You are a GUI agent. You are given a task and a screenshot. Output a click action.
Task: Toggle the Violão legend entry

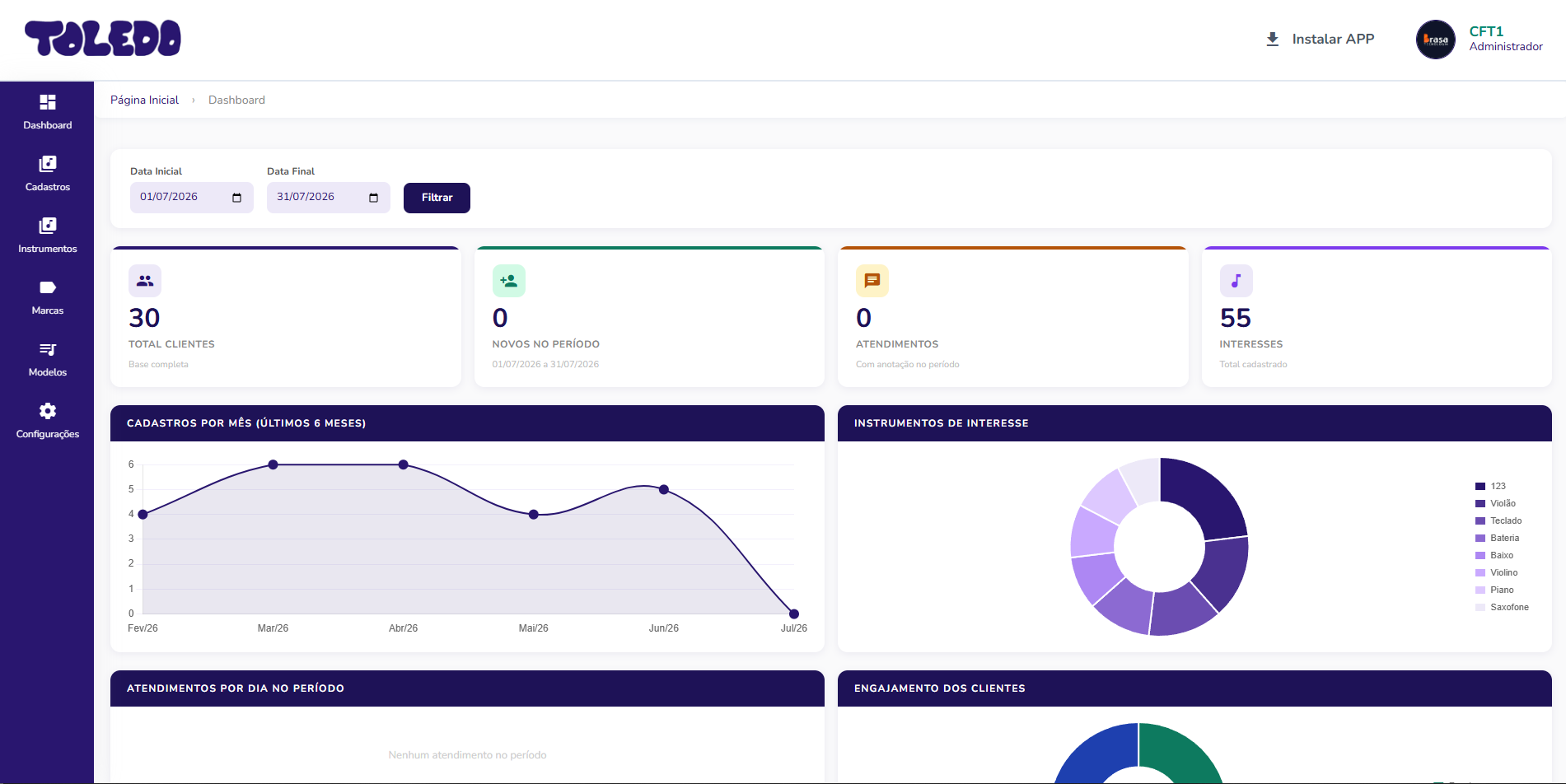1495,503
